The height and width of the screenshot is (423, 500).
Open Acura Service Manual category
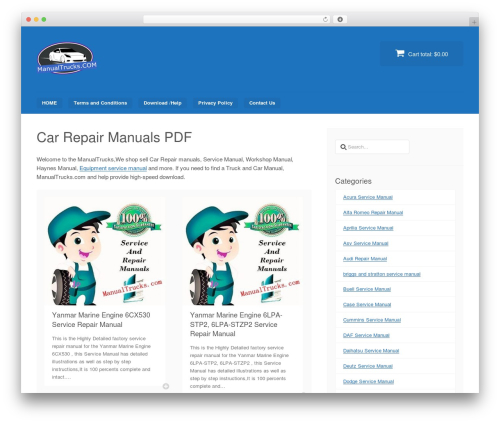368,197
